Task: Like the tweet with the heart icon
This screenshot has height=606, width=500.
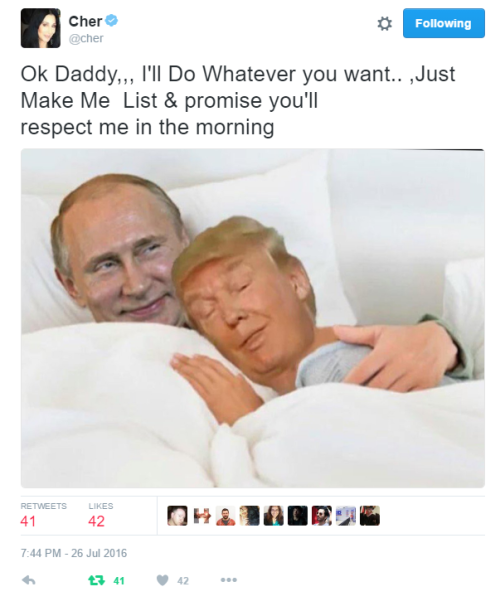Action: (163, 580)
